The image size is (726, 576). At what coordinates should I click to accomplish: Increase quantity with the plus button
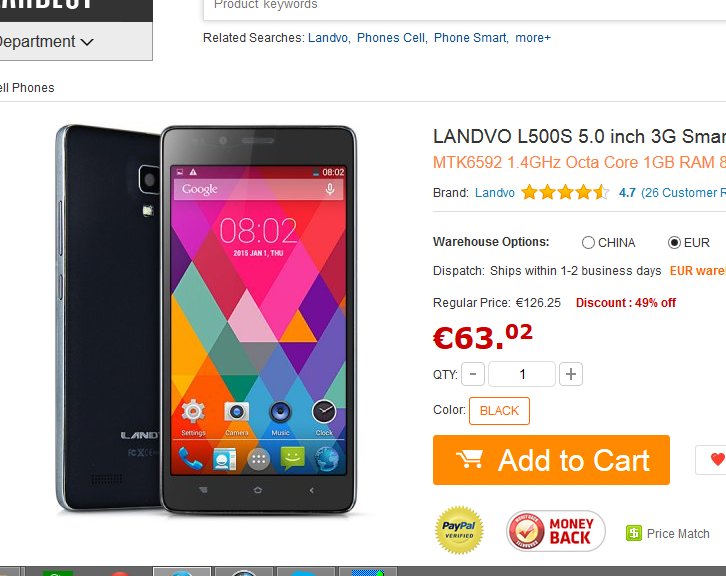point(570,374)
